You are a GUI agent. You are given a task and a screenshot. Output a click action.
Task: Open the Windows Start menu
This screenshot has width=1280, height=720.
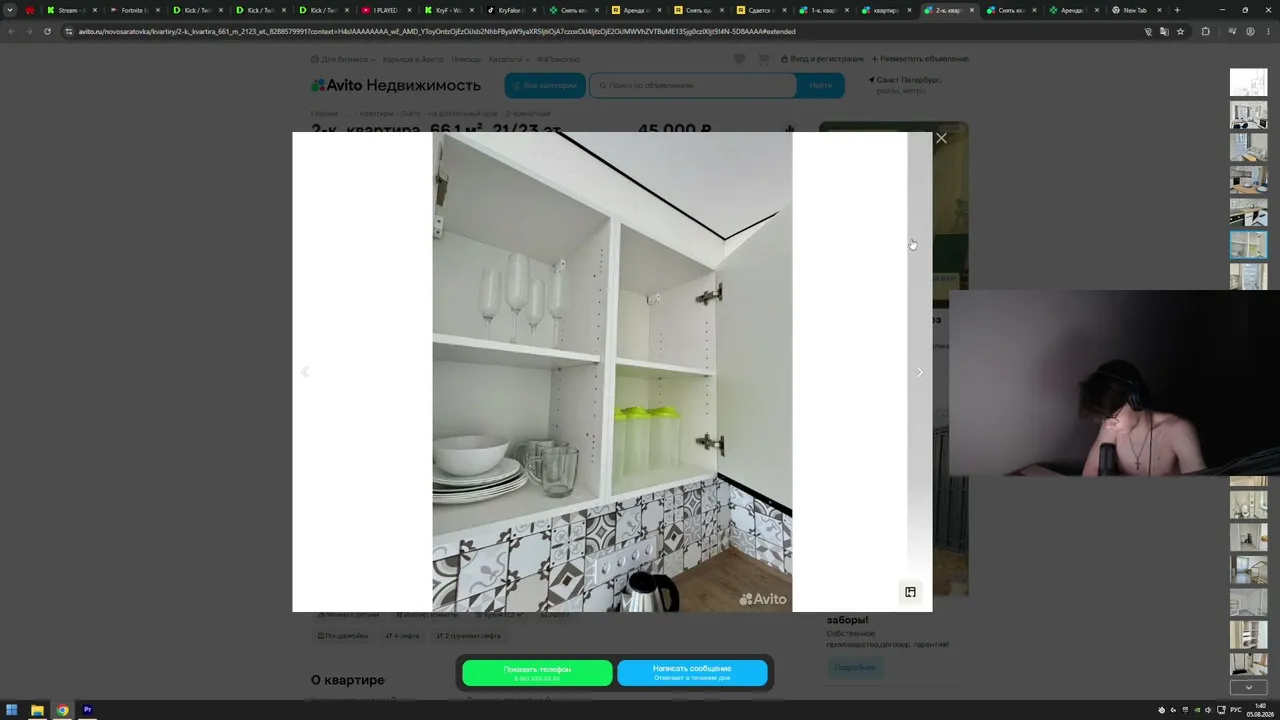tap(12, 710)
